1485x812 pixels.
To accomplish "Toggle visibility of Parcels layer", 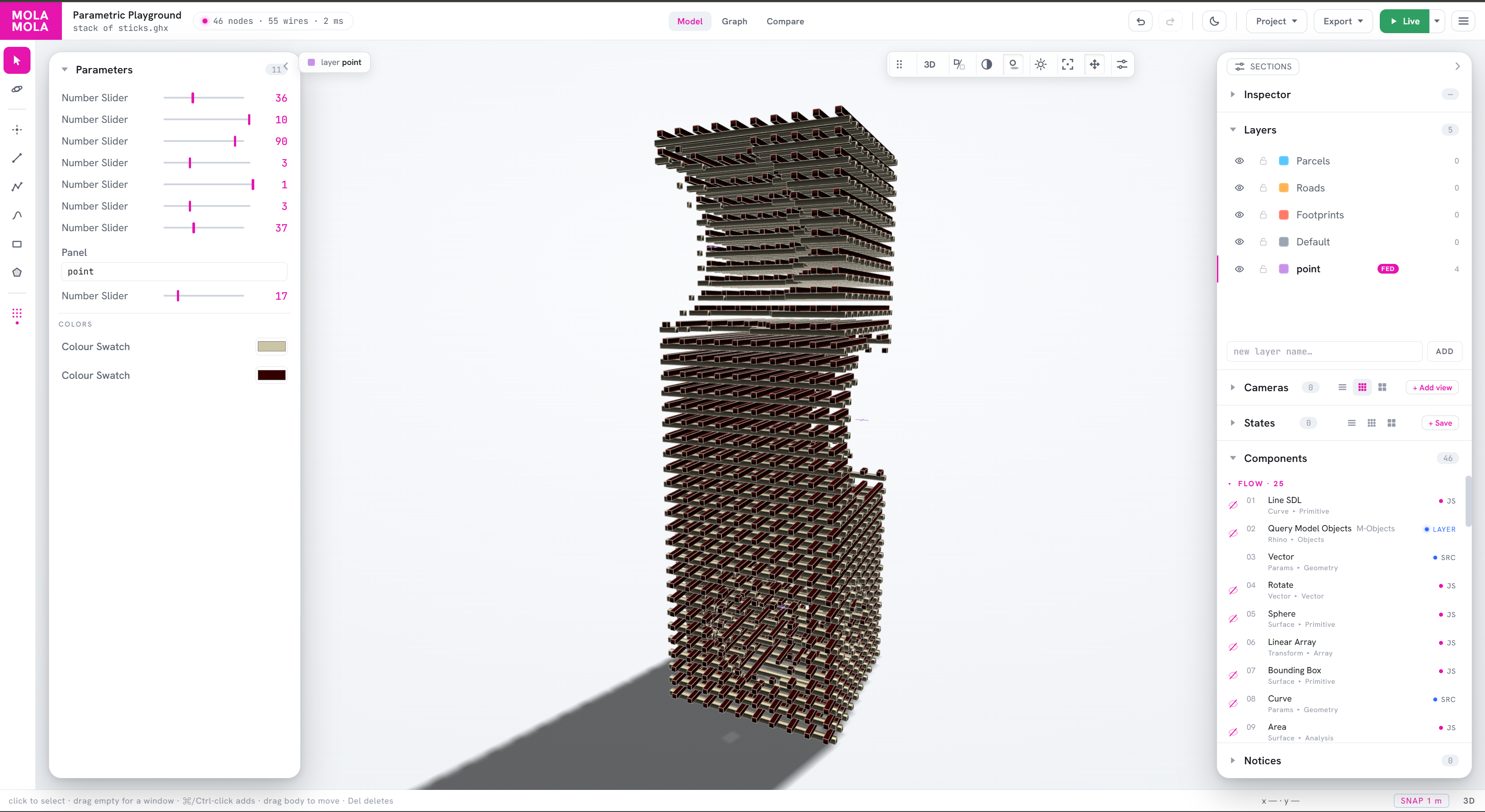I will 1240,161.
